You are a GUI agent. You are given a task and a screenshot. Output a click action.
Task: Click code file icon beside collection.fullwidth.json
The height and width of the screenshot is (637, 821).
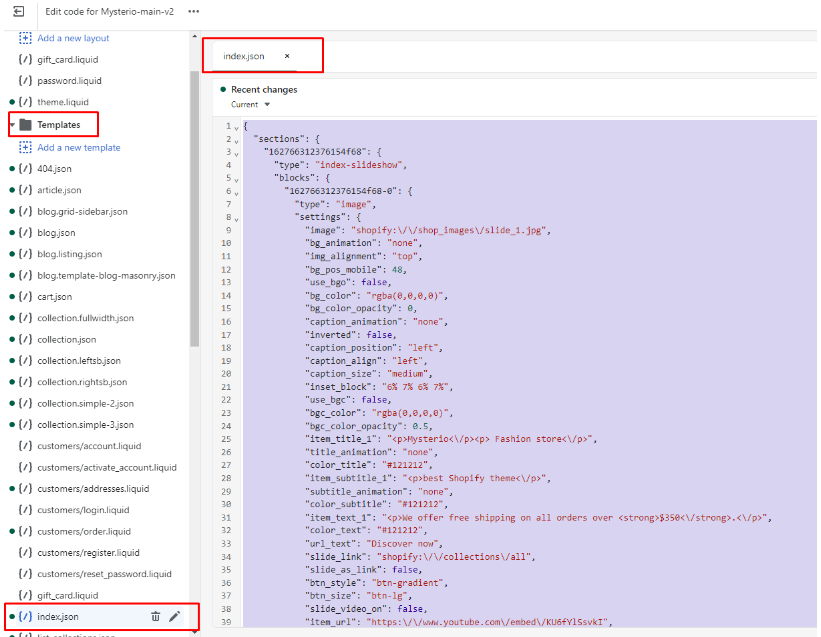tap(25, 318)
